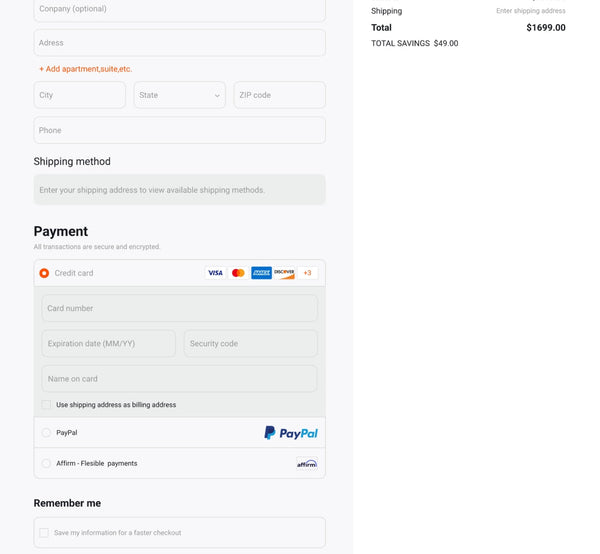Focus the Name on card field
The width and height of the screenshot is (600, 554).
coord(180,379)
